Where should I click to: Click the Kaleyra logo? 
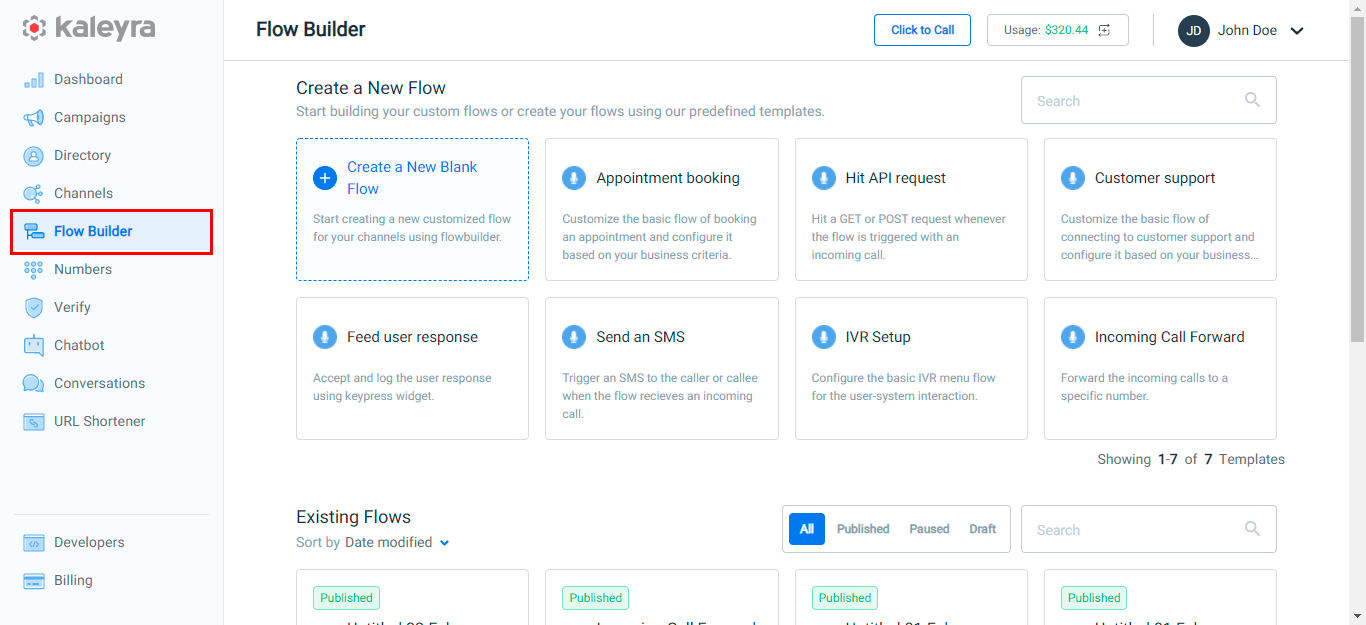89,28
